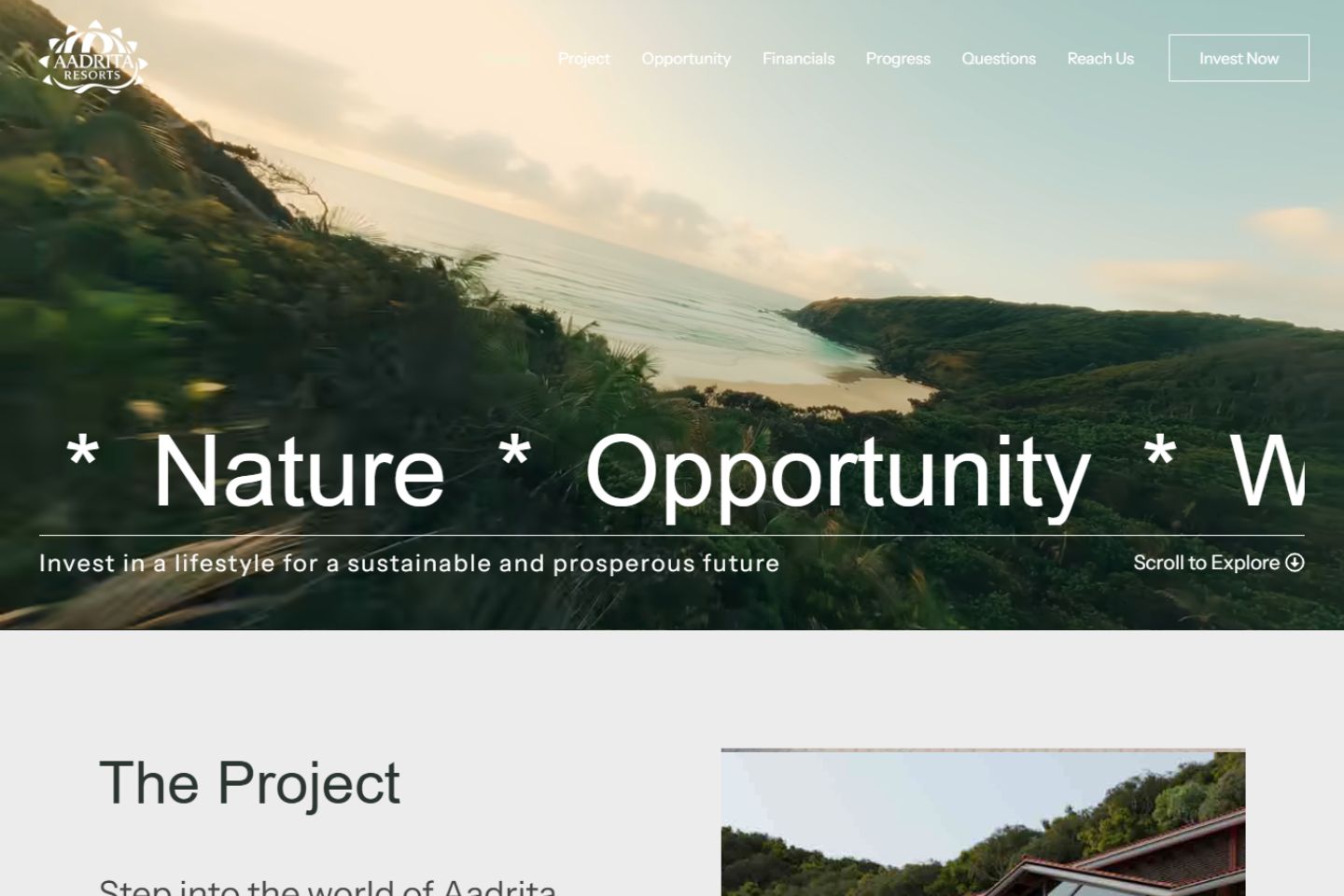Click The Project section heading
The width and height of the screenshot is (1344, 896).
[249, 782]
